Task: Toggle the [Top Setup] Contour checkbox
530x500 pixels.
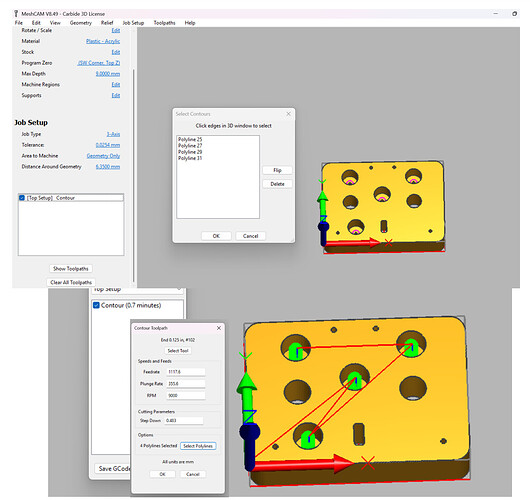Action: [x=22, y=198]
